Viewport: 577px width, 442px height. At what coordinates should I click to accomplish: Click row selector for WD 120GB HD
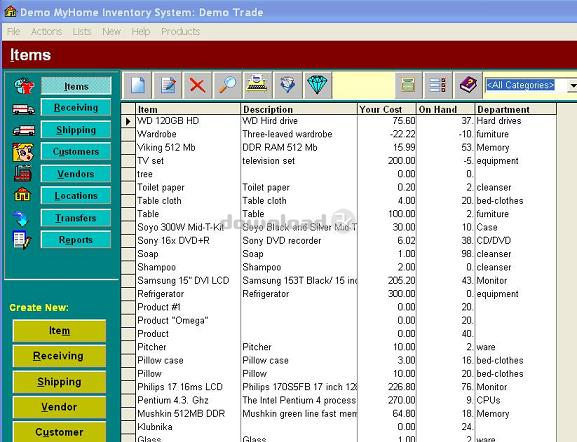pos(128,121)
